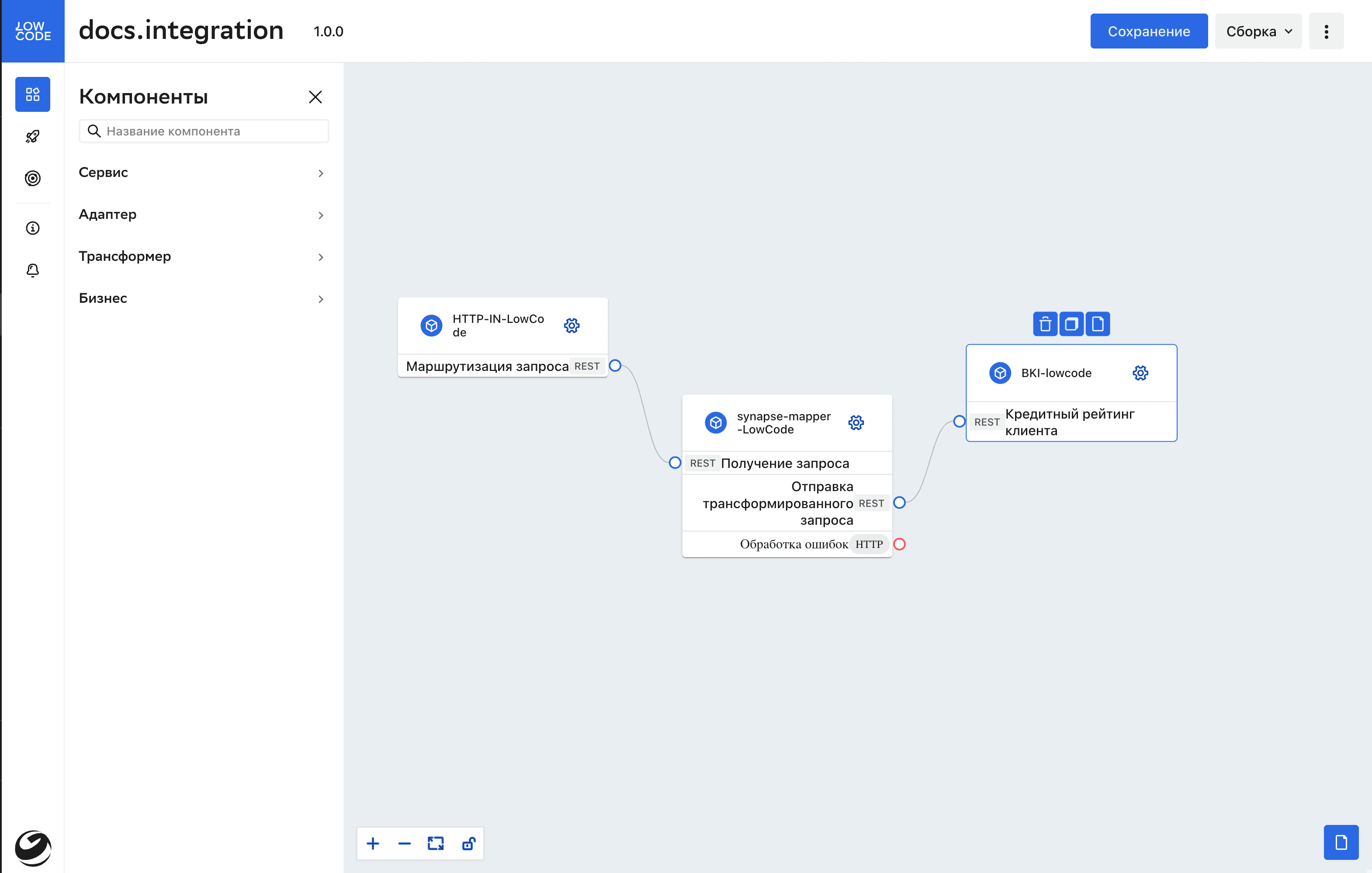Open settings gear of HTTP-IN-LowCode node
1372x873 pixels.
(x=572, y=326)
